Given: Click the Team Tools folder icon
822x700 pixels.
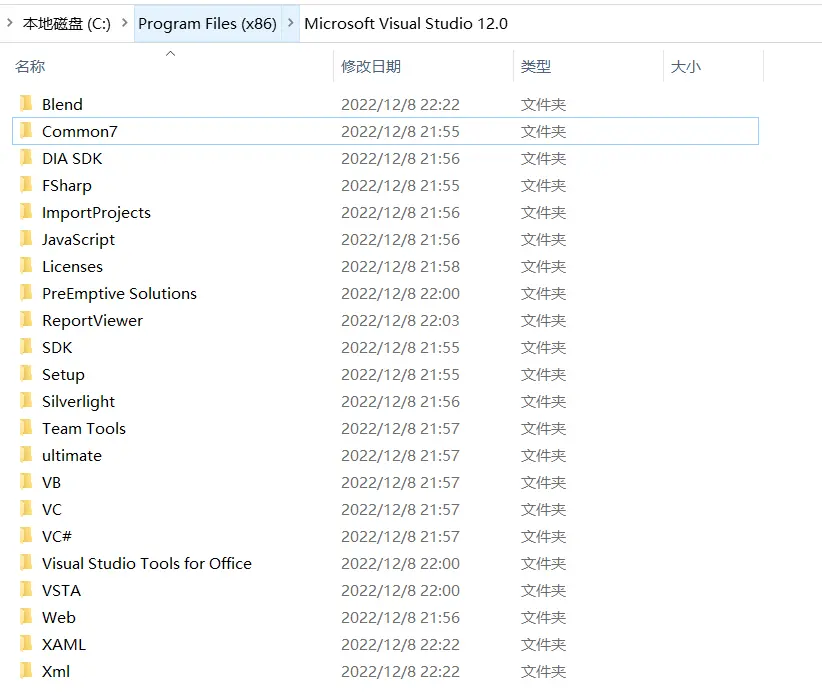Looking at the screenshot, I should click(x=26, y=427).
